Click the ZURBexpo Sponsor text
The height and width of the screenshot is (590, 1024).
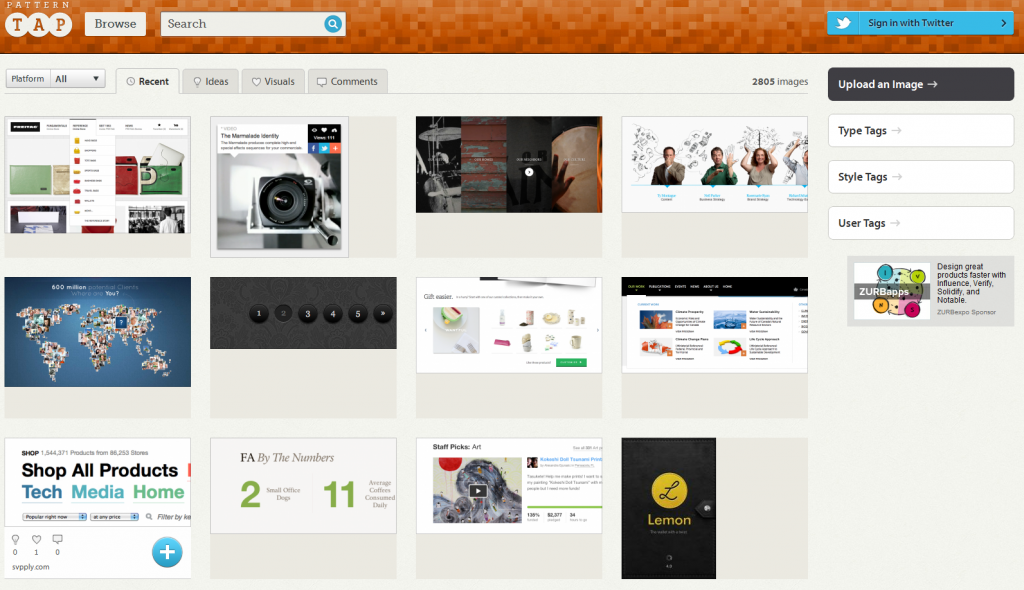pos(967,312)
